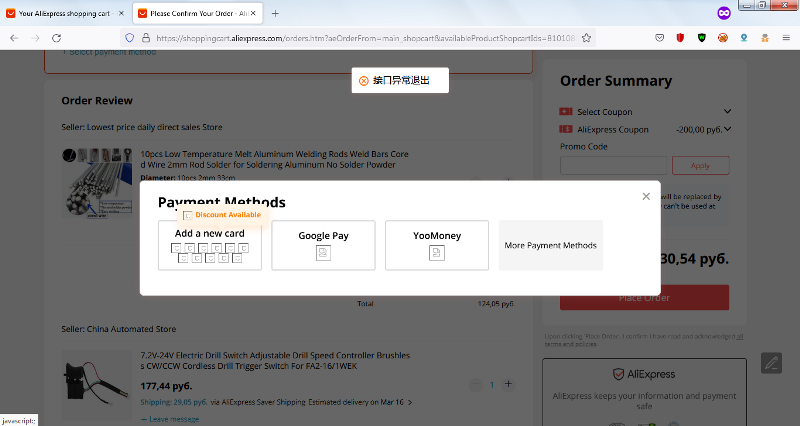Bookmark this page with the star
Viewport: 800px width, 426px height.
click(587, 38)
